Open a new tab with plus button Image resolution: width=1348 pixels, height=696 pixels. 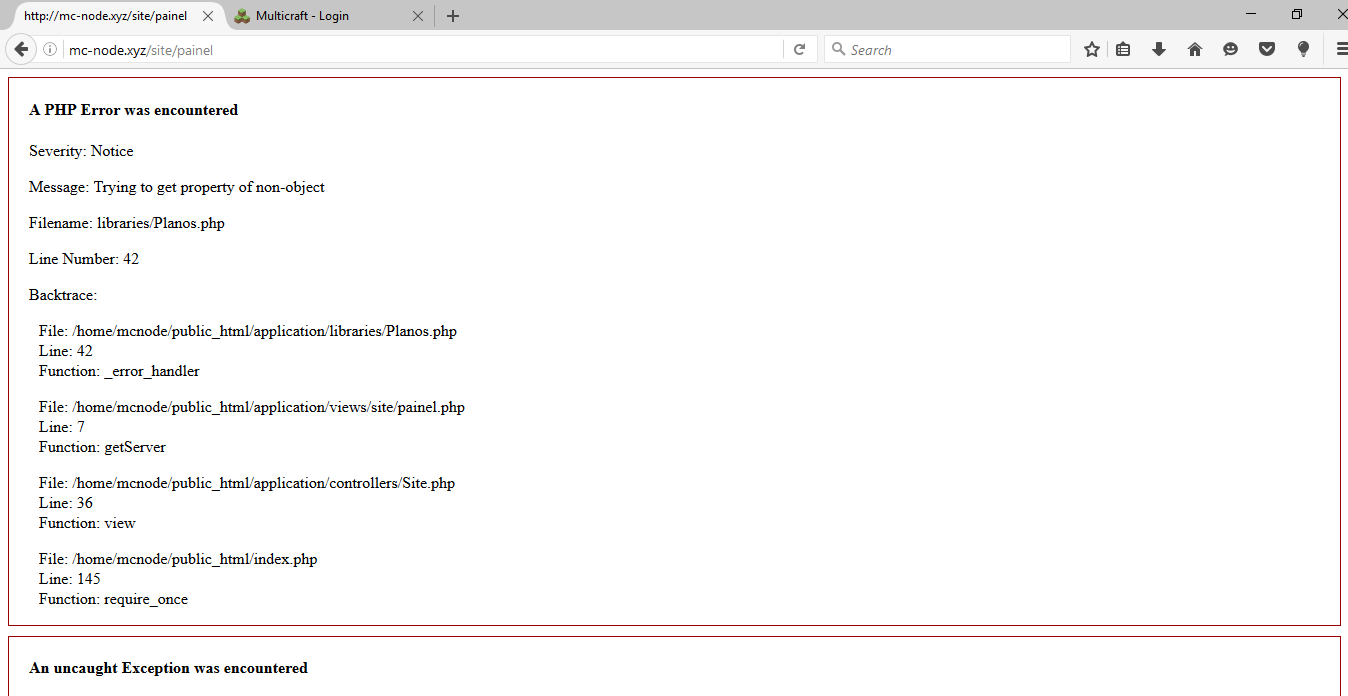click(453, 16)
